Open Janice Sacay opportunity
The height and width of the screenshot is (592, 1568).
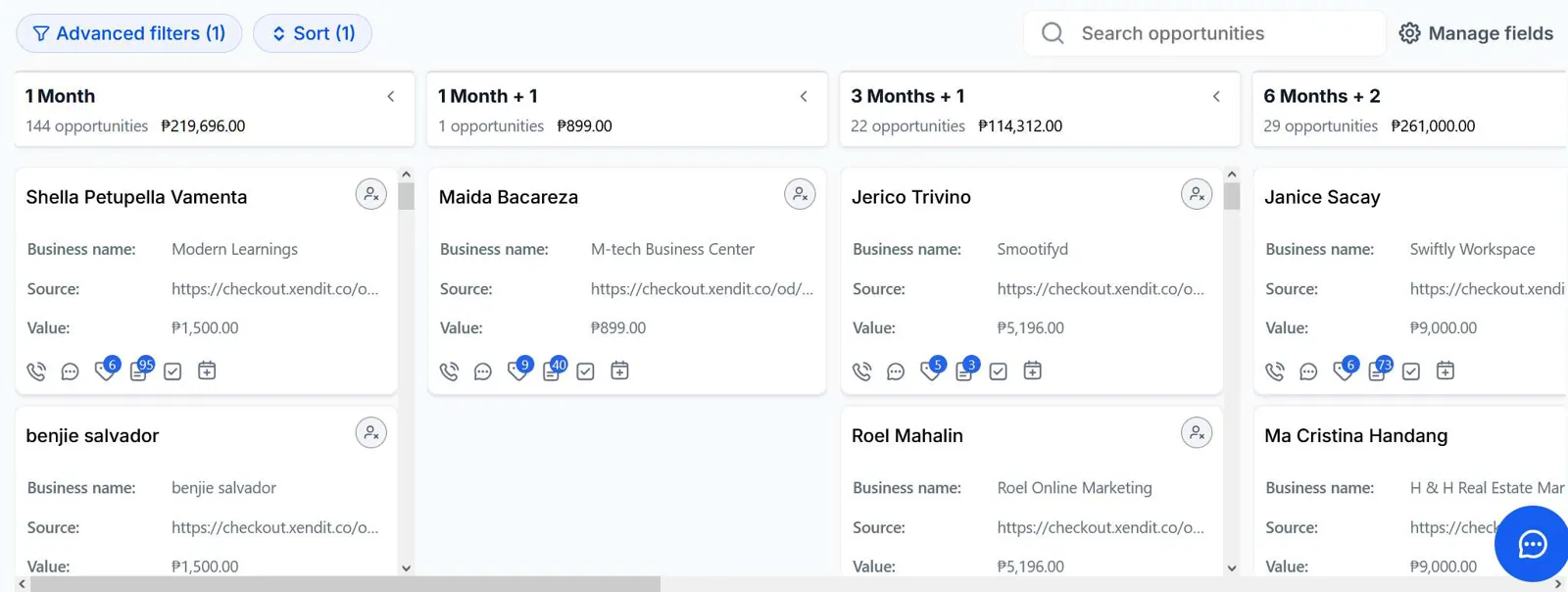point(1321,197)
